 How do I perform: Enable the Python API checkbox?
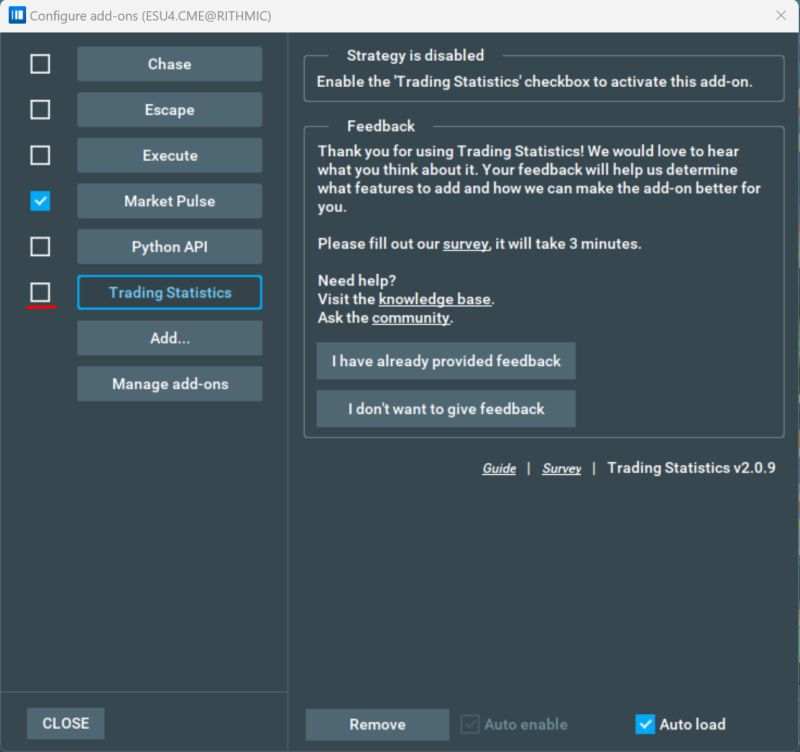pos(40,246)
